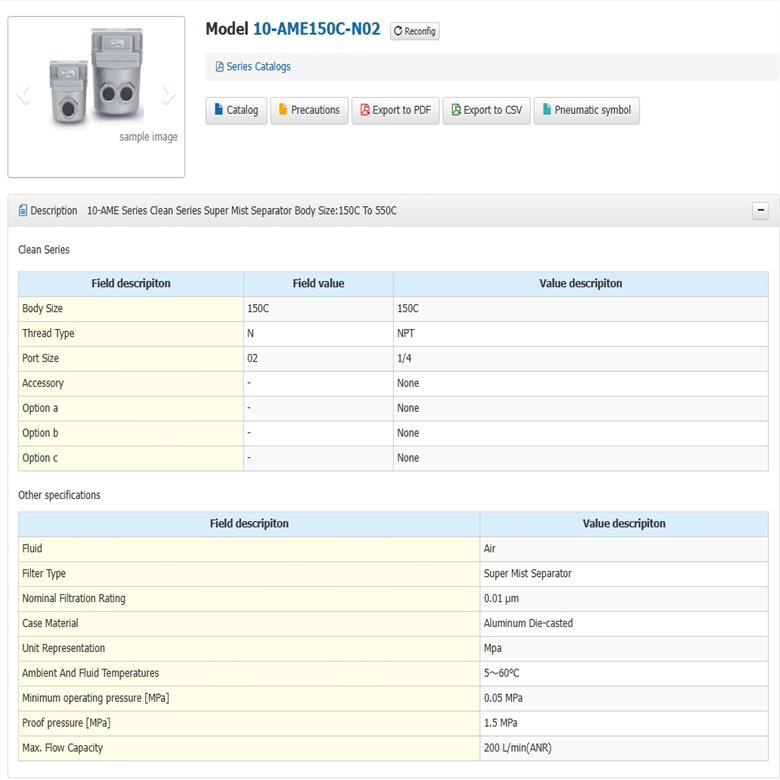Click the 1.5 MPa value

pos(500,723)
